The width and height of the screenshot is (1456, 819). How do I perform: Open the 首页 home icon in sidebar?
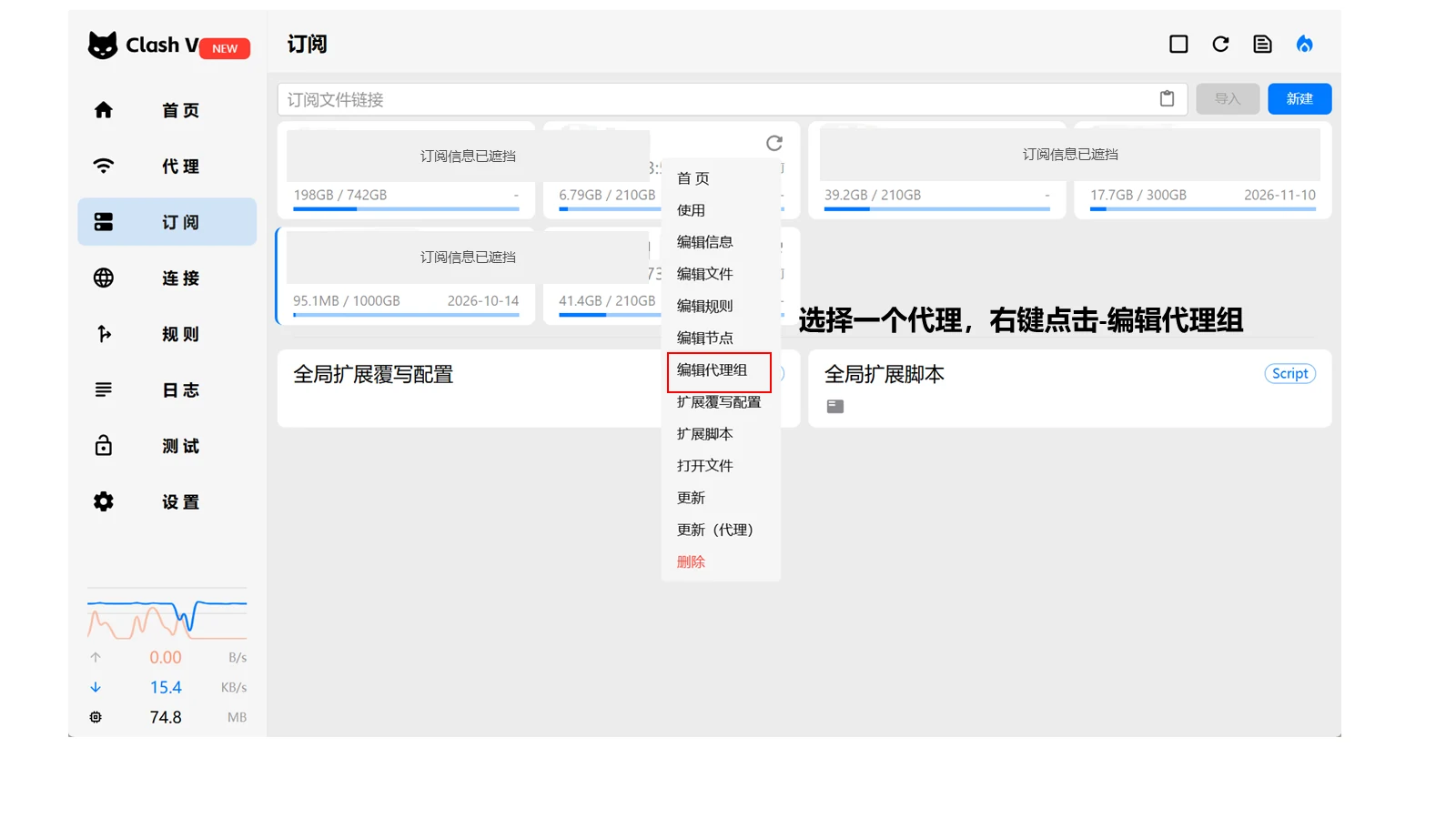pyautogui.click(x=104, y=110)
